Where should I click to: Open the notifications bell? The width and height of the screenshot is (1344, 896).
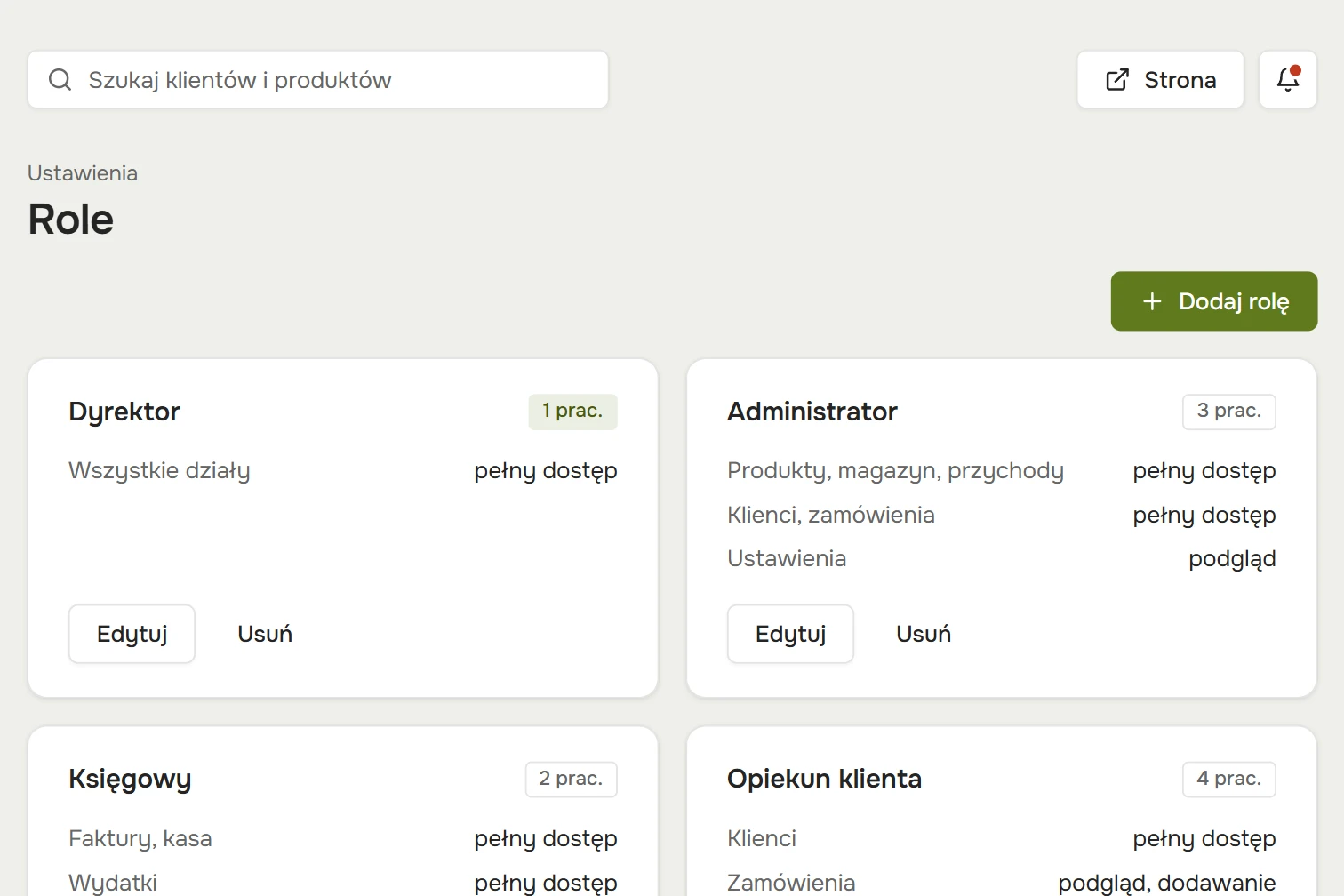(1288, 79)
